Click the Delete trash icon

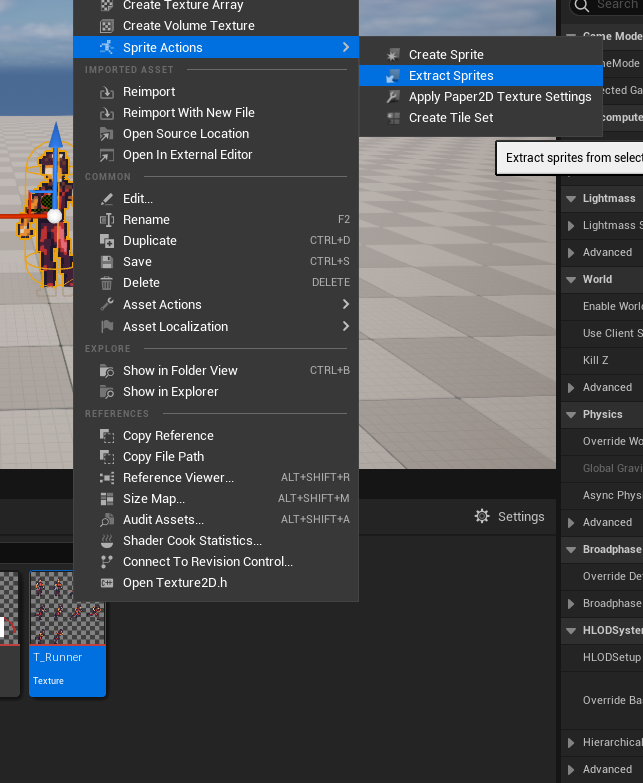107,283
